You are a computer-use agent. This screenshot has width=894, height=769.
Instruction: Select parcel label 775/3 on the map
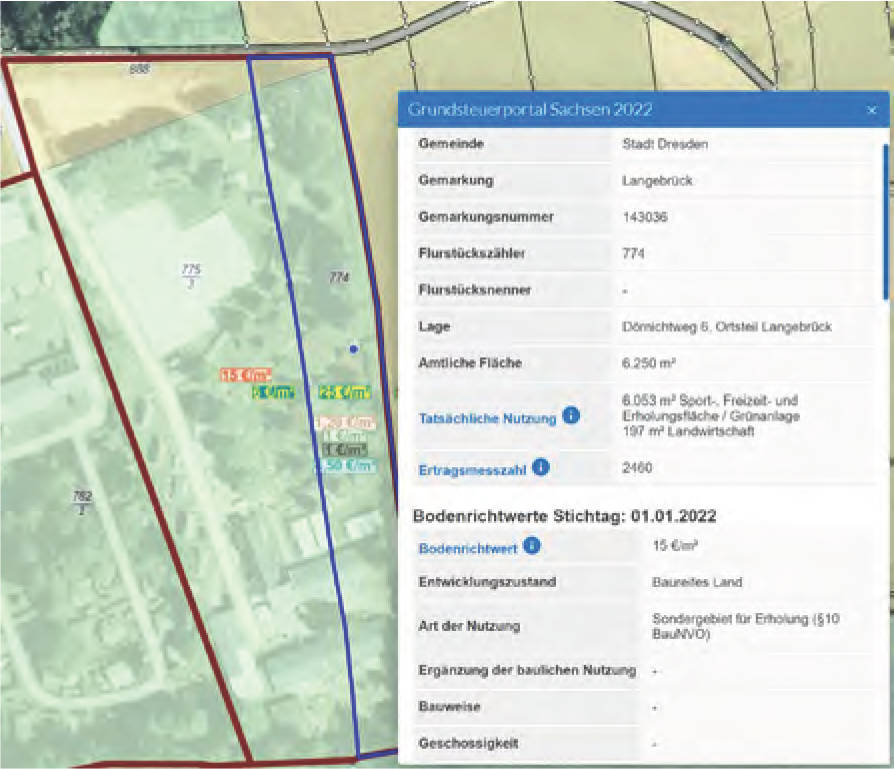click(x=192, y=273)
